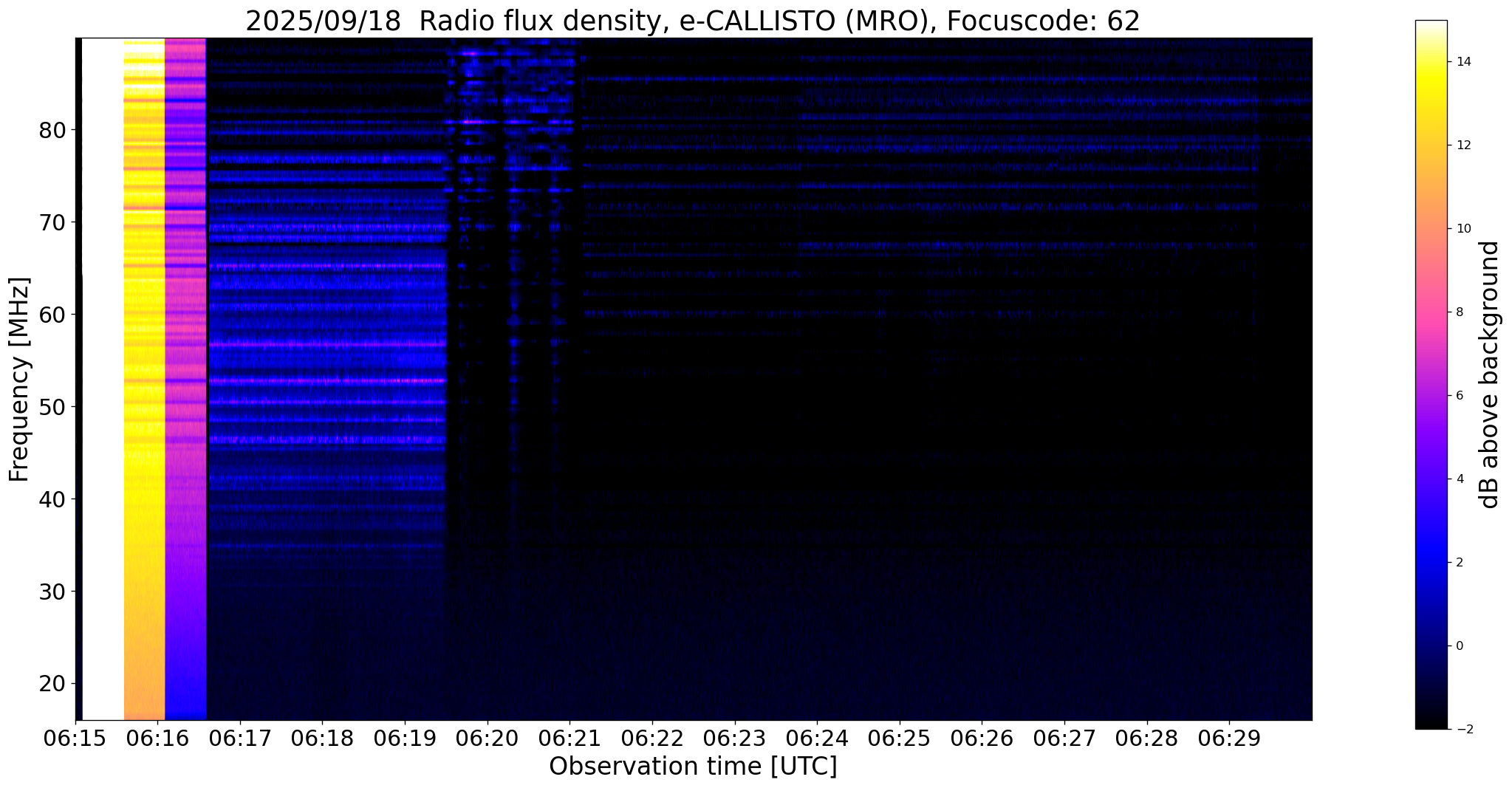Click the 06:27 time tick label
The height and width of the screenshot is (788, 1512).
point(1064,739)
